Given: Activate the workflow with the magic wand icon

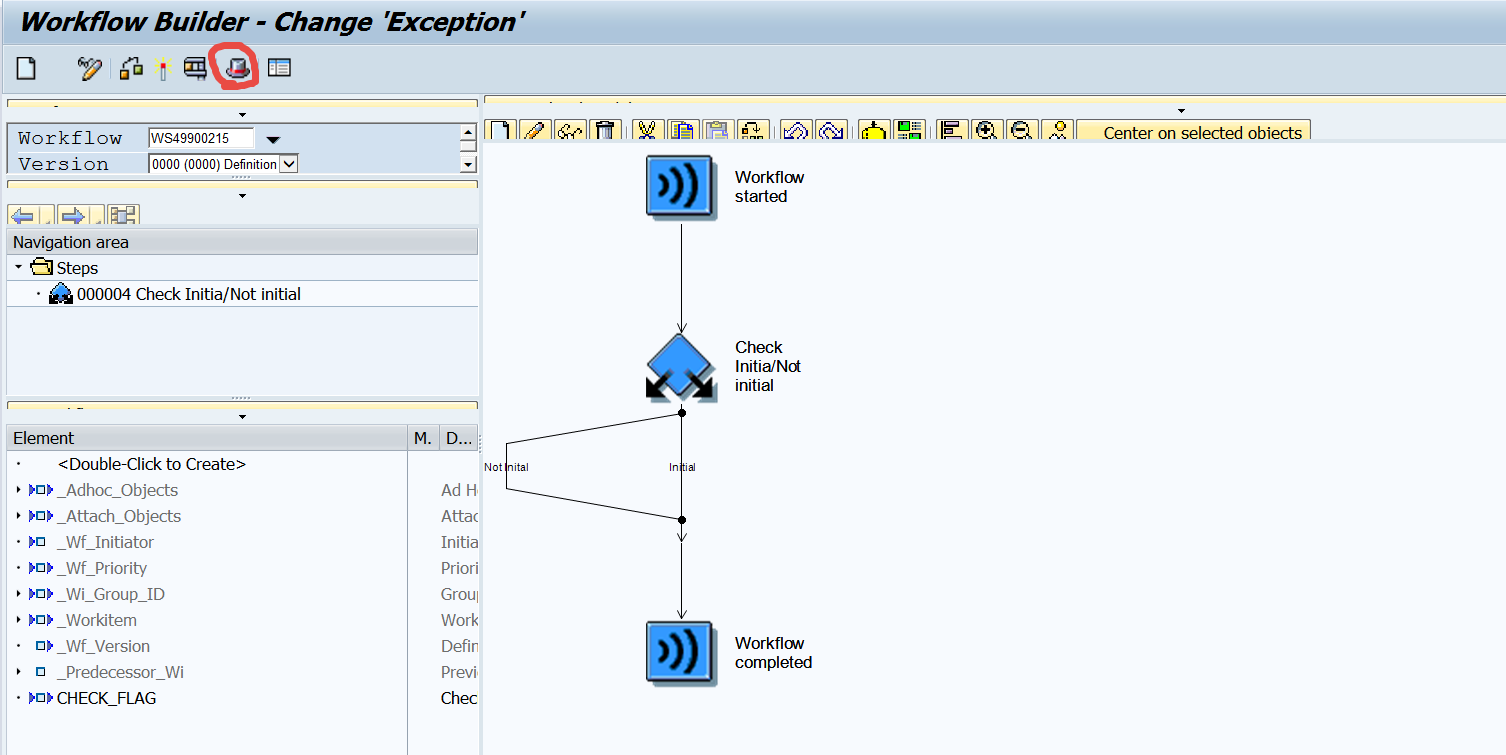Looking at the screenshot, I should (162, 68).
